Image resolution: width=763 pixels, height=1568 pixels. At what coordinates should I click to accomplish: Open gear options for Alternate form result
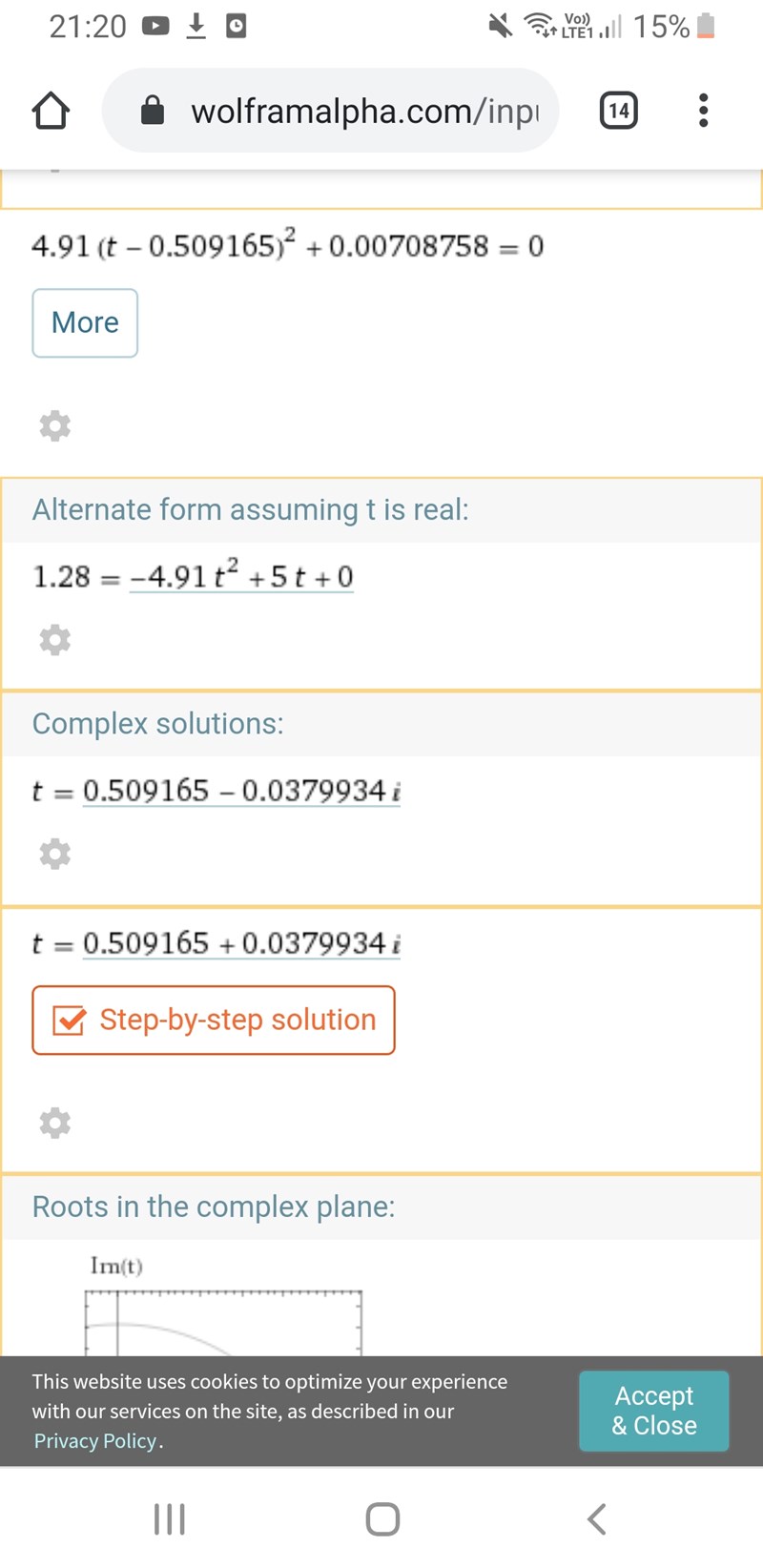[x=54, y=639]
